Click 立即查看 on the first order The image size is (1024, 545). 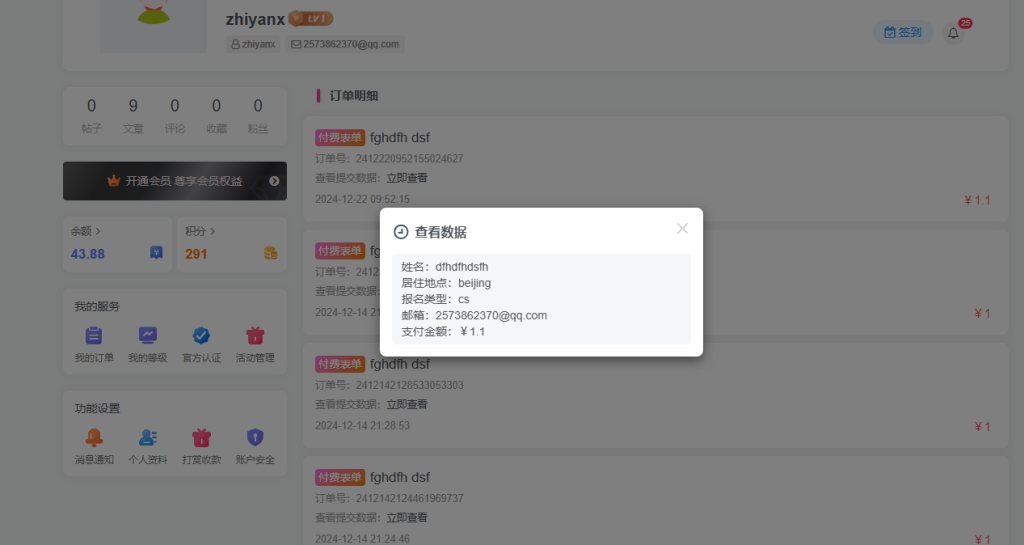tap(407, 178)
